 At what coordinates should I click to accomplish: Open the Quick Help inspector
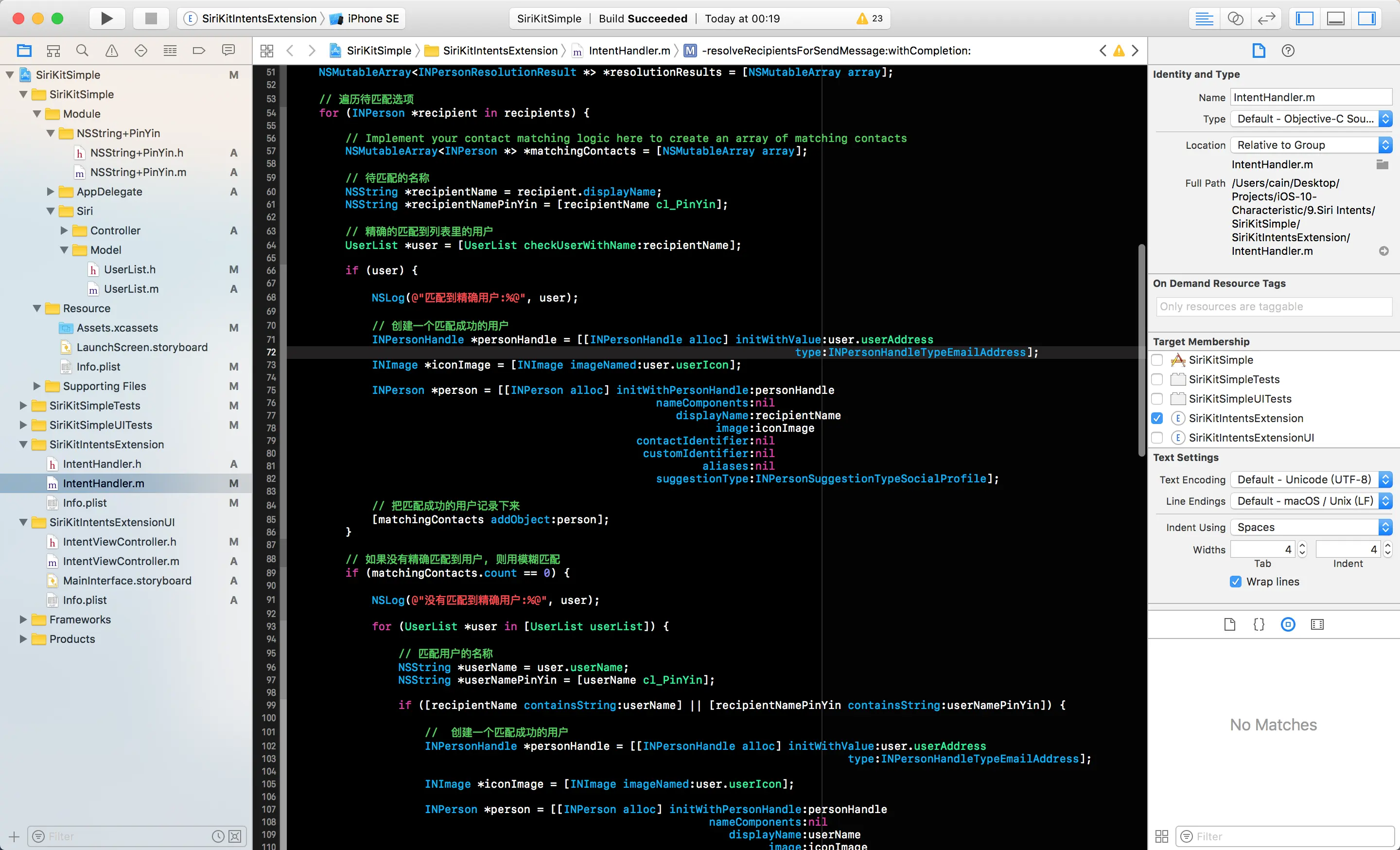1288,51
